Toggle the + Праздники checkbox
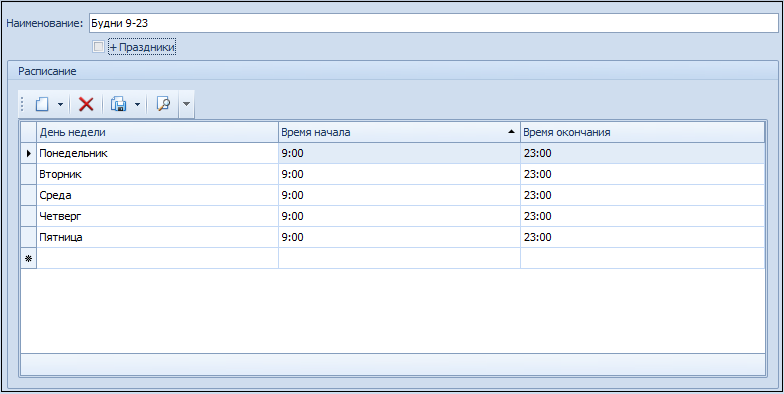The height and width of the screenshot is (394, 784). (x=98, y=47)
